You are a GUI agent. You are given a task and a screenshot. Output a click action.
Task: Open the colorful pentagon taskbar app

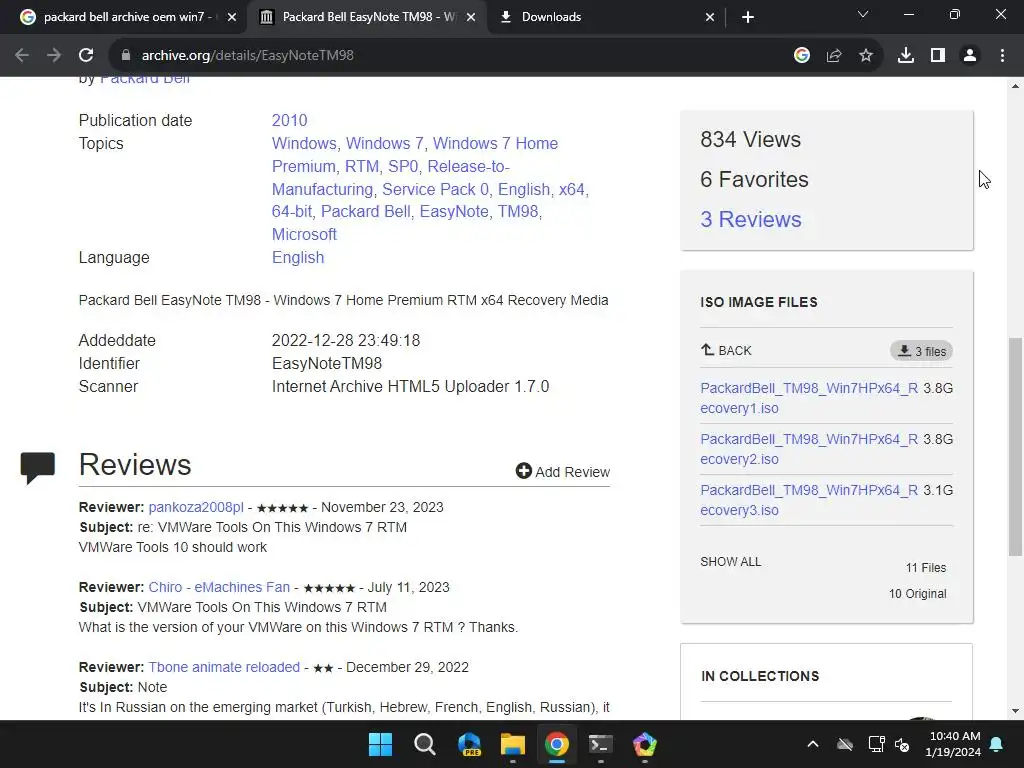coord(645,744)
